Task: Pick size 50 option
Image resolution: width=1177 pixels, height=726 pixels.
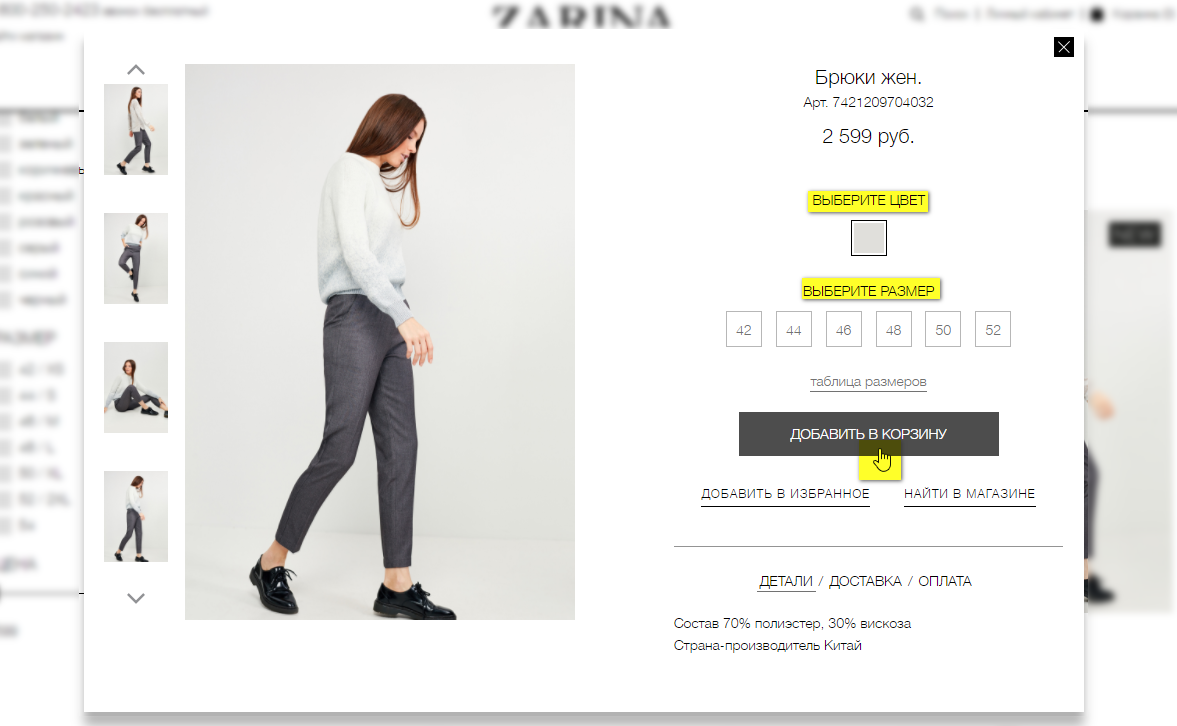Action: pyautogui.click(x=943, y=330)
